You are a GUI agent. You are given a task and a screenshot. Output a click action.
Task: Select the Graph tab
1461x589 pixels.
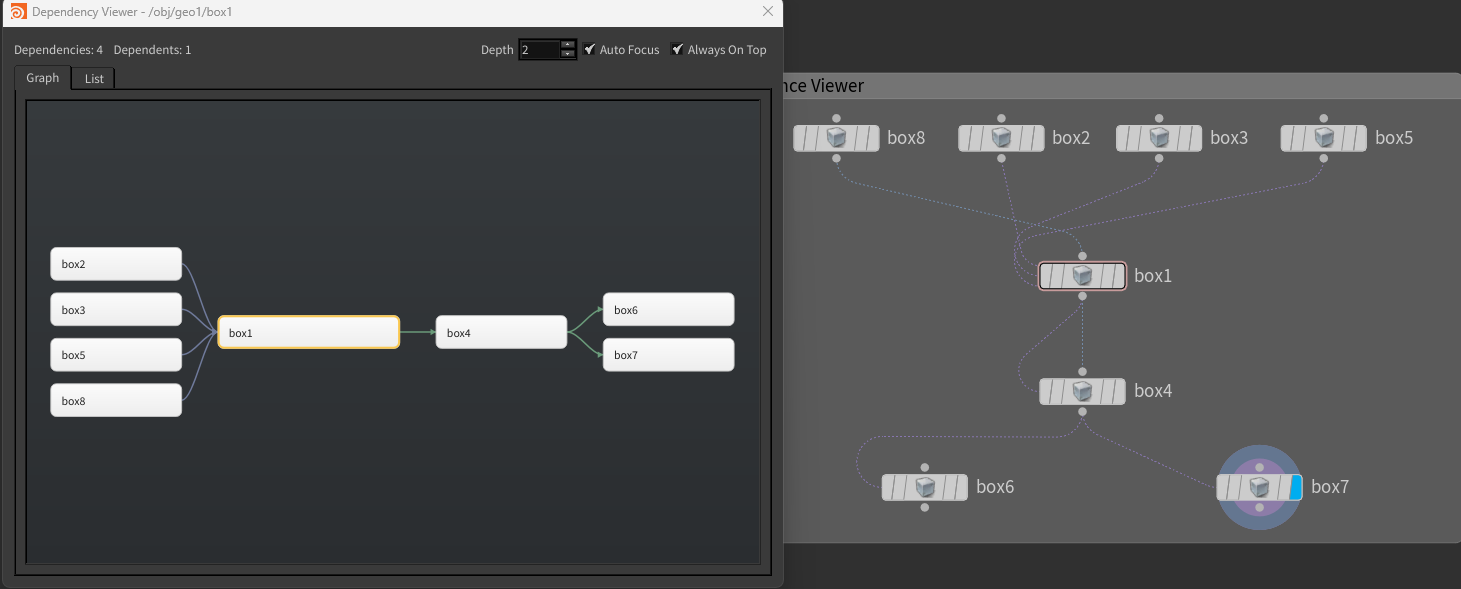tap(42, 78)
